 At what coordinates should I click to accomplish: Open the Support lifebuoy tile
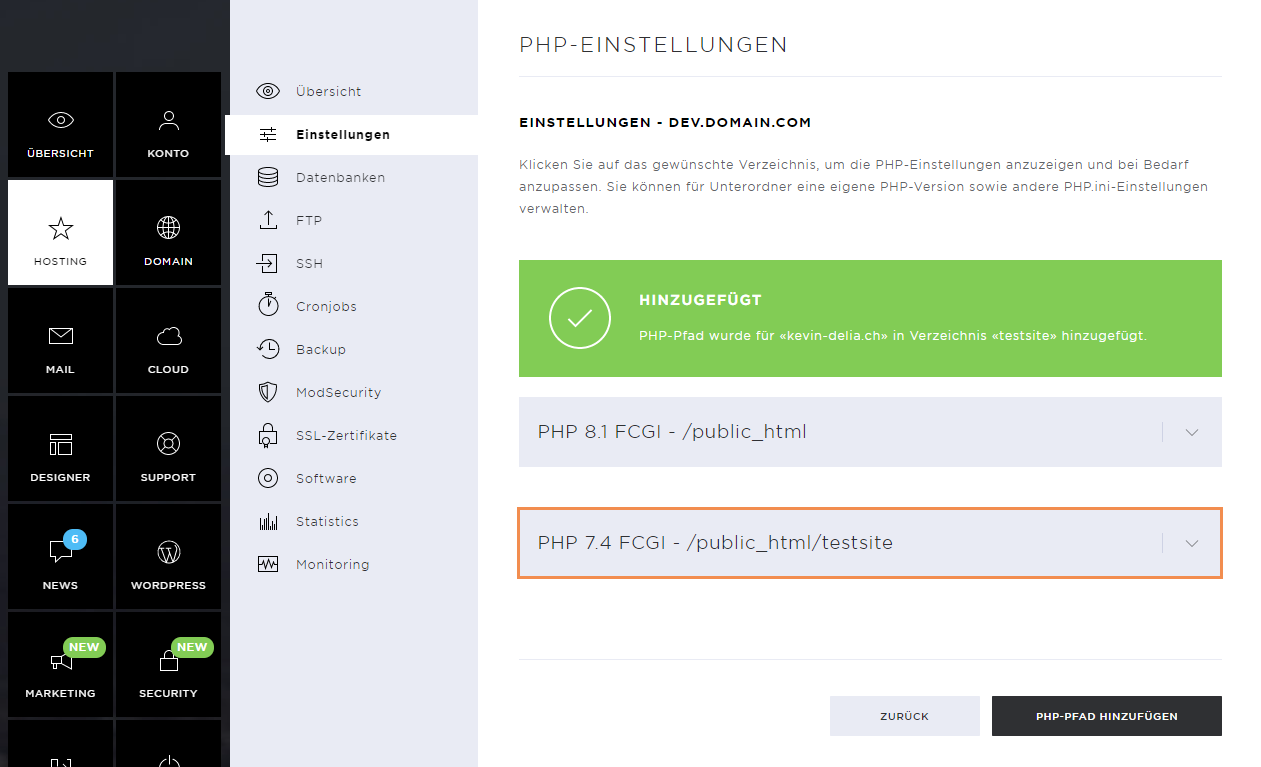(168, 449)
